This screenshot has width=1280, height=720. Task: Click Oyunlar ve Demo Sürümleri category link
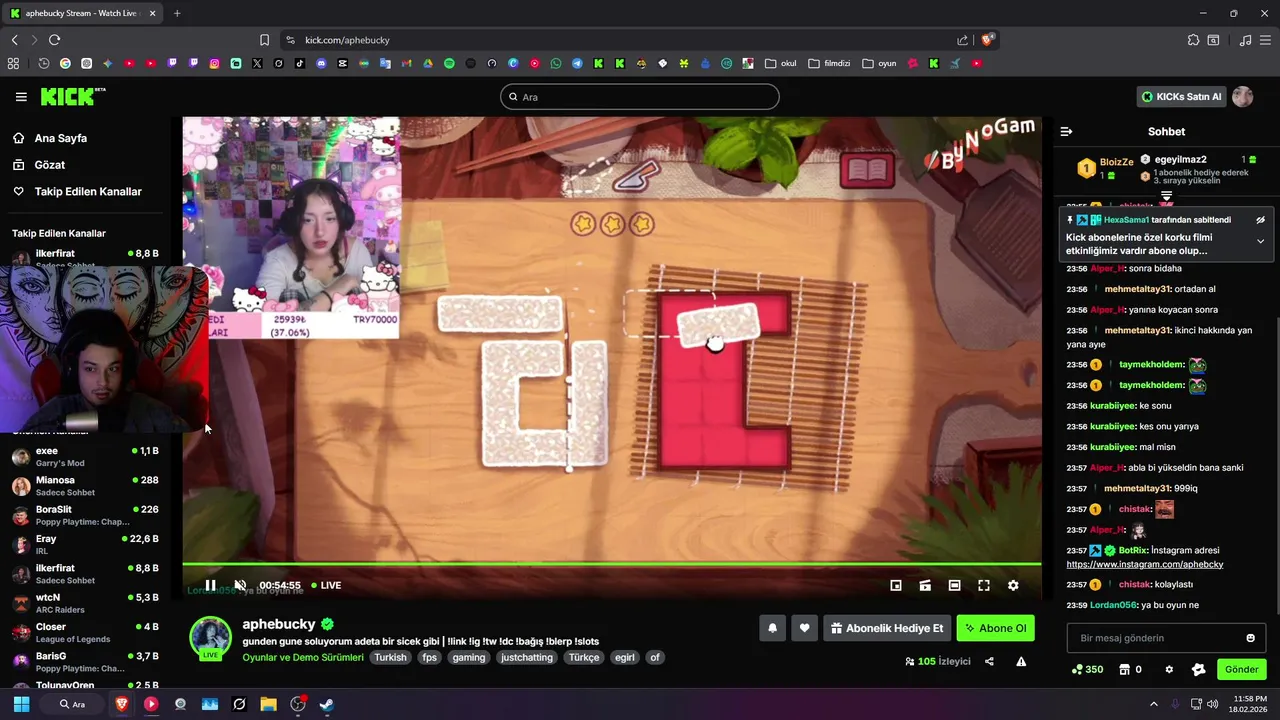click(x=303, y=657)
